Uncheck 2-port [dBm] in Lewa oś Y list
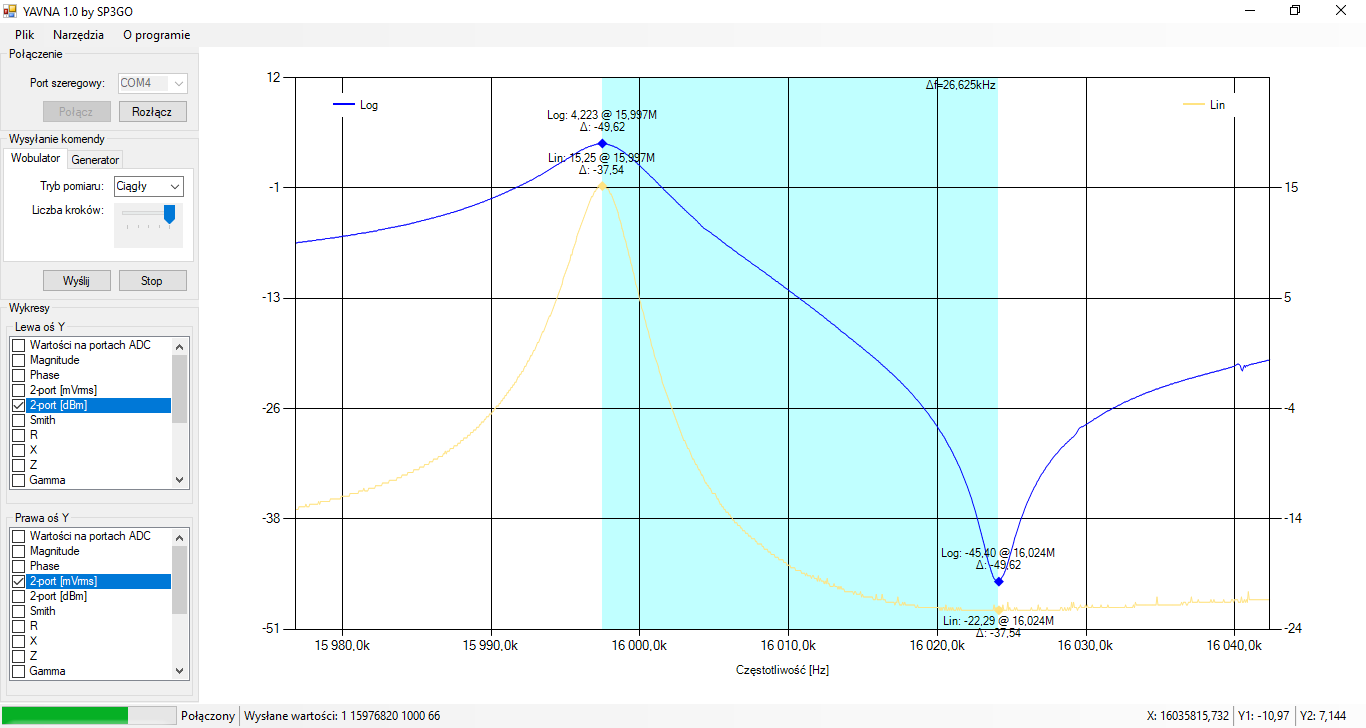This screenshot has height=728, width=1366. (x=18, y=405)
